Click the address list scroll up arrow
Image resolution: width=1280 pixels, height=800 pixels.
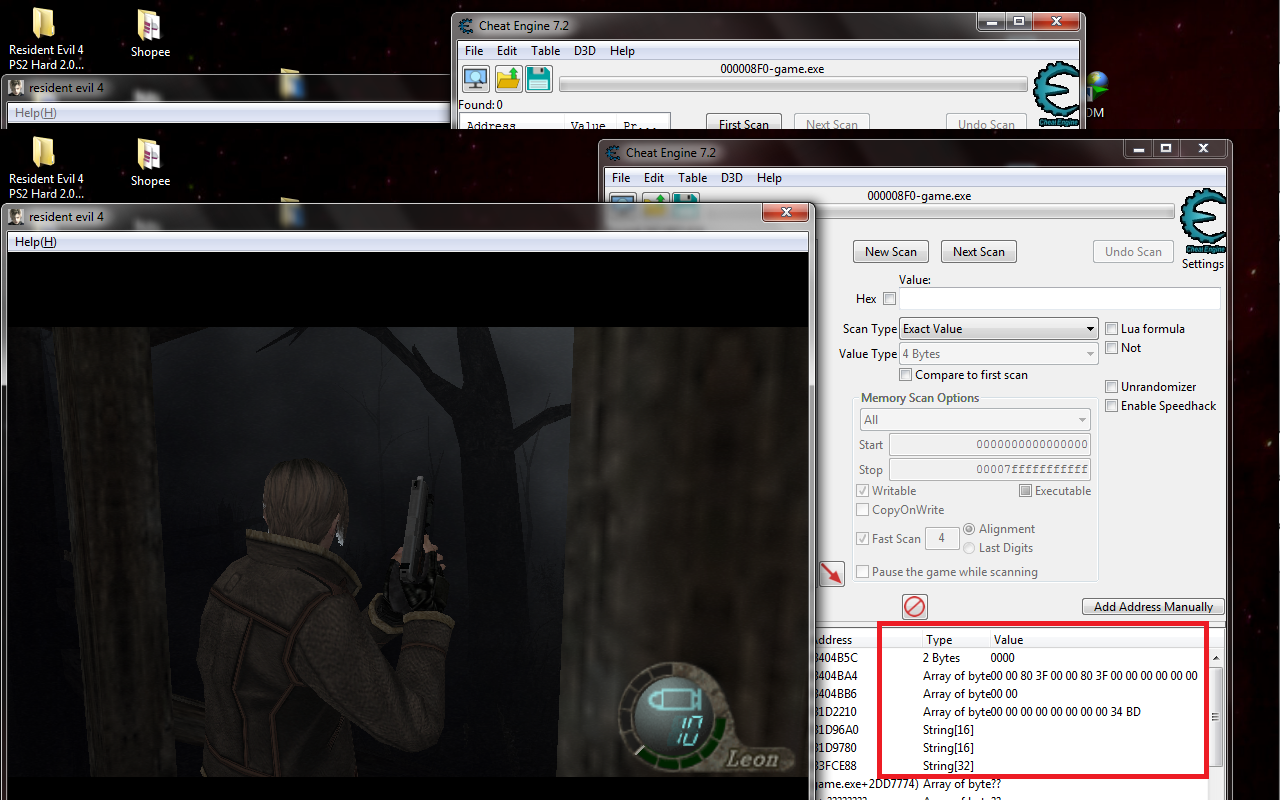[1215, 658]
